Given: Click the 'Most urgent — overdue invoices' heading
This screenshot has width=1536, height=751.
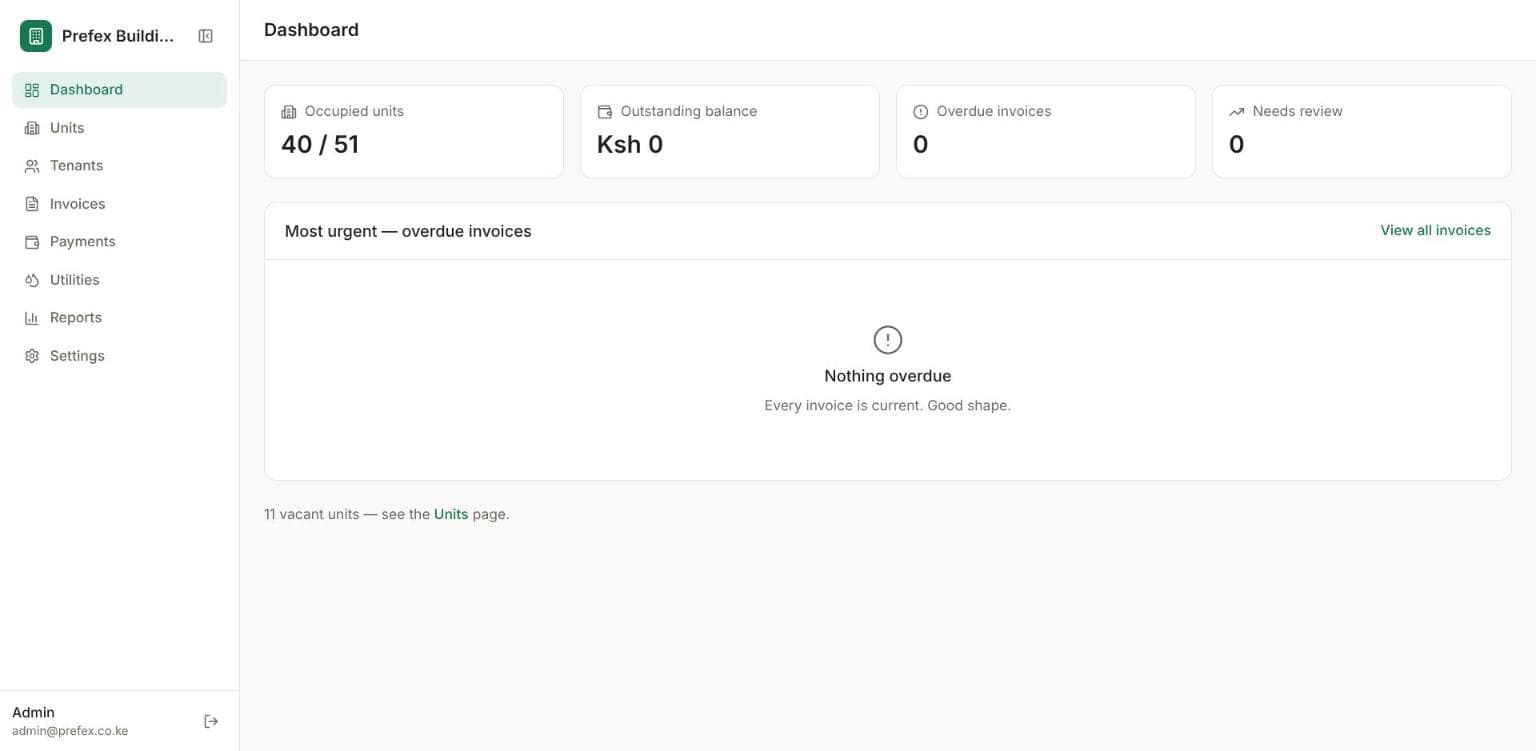Looking at the screenshot, I should tap(408, 231).
